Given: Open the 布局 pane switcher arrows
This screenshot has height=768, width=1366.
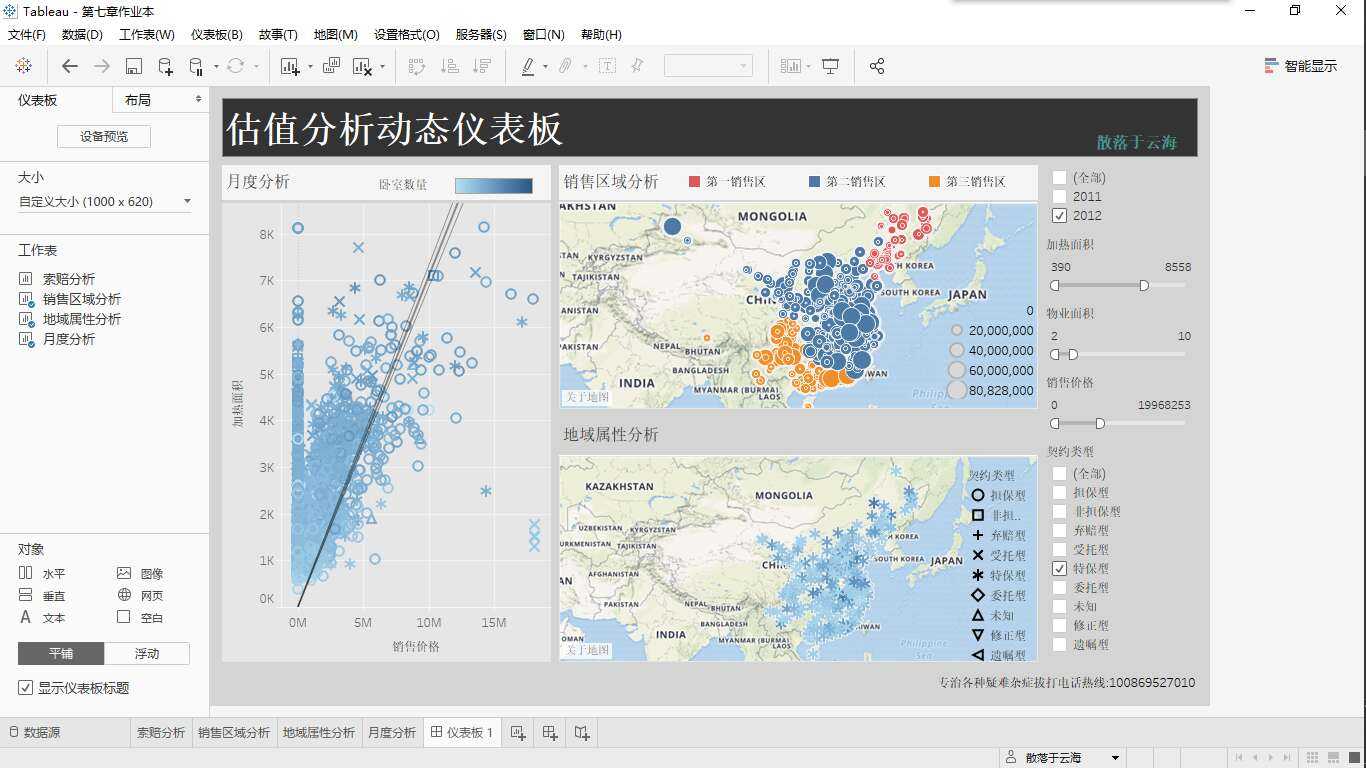Looking at the screenshot, I should point(198,99).
